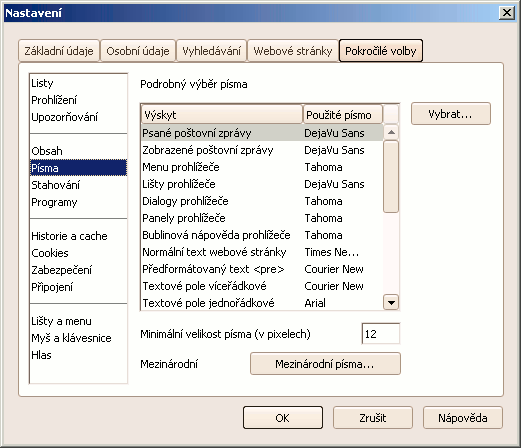Select the Psané poštovní zprávy row
521x448 pixels.
262,133
